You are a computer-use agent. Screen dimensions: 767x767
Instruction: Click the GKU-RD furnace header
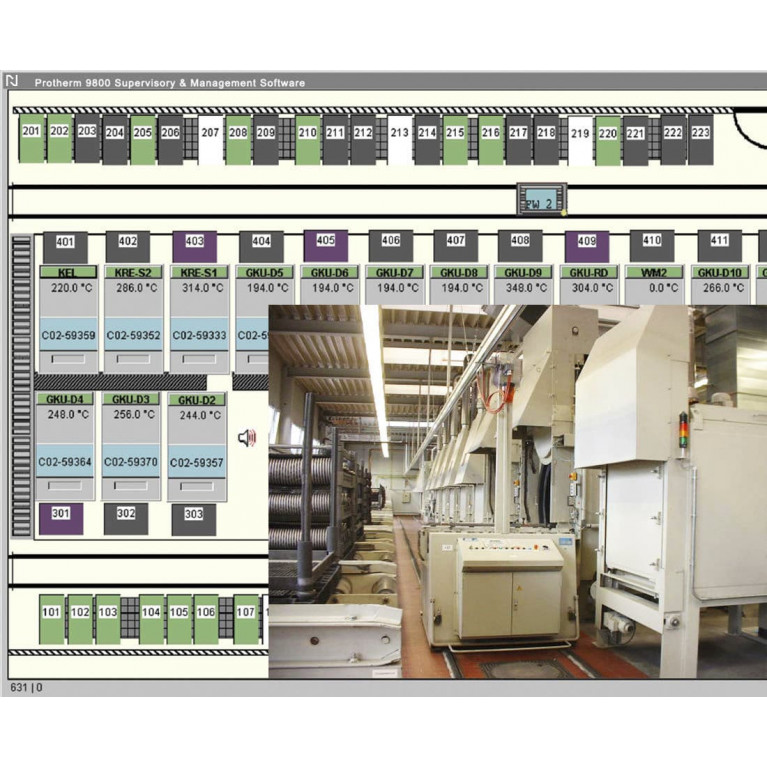[587, 272]
